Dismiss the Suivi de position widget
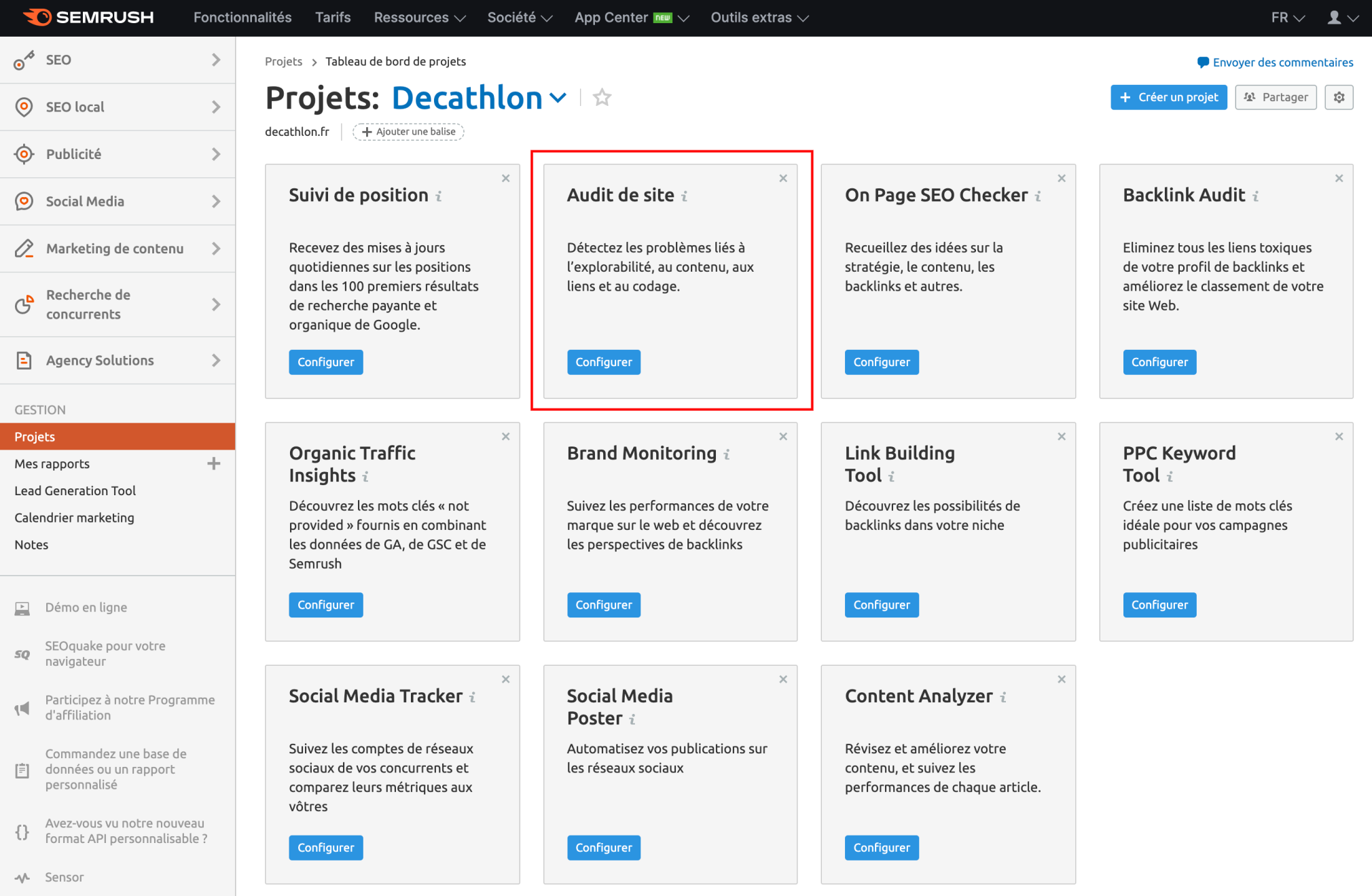The width and height of the screenshot is (1372, 896). 505,178
